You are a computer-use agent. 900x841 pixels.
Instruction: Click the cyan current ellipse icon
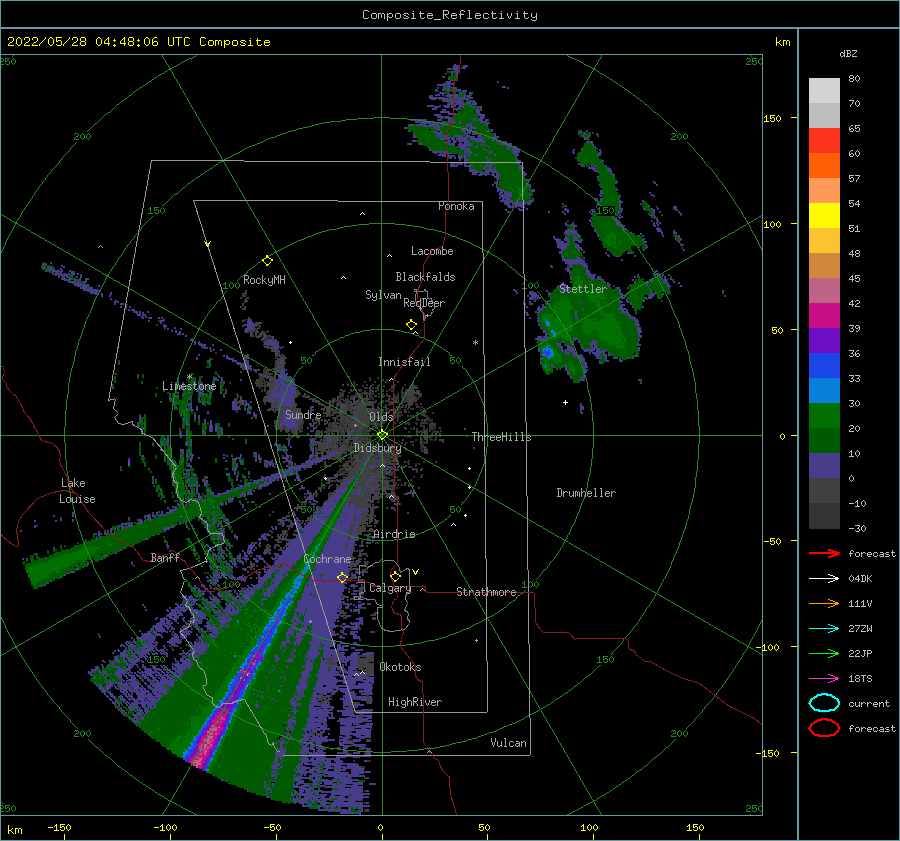click(824, 703)
